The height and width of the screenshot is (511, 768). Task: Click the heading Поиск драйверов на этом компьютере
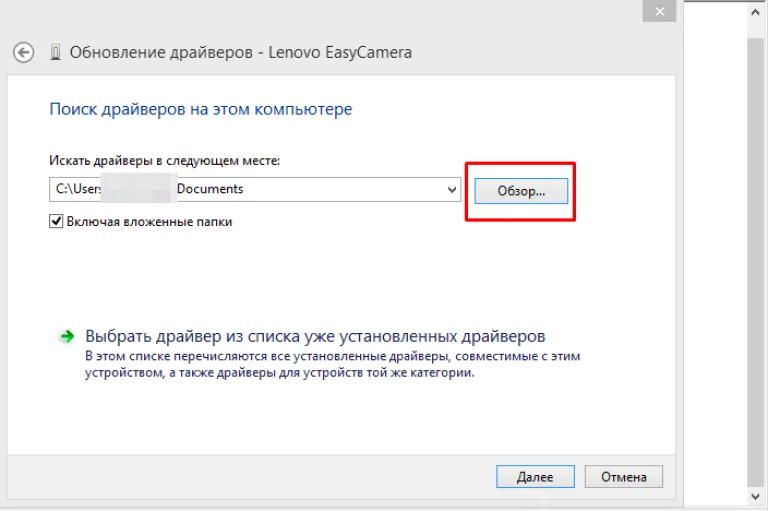click(x=201, y=109)
